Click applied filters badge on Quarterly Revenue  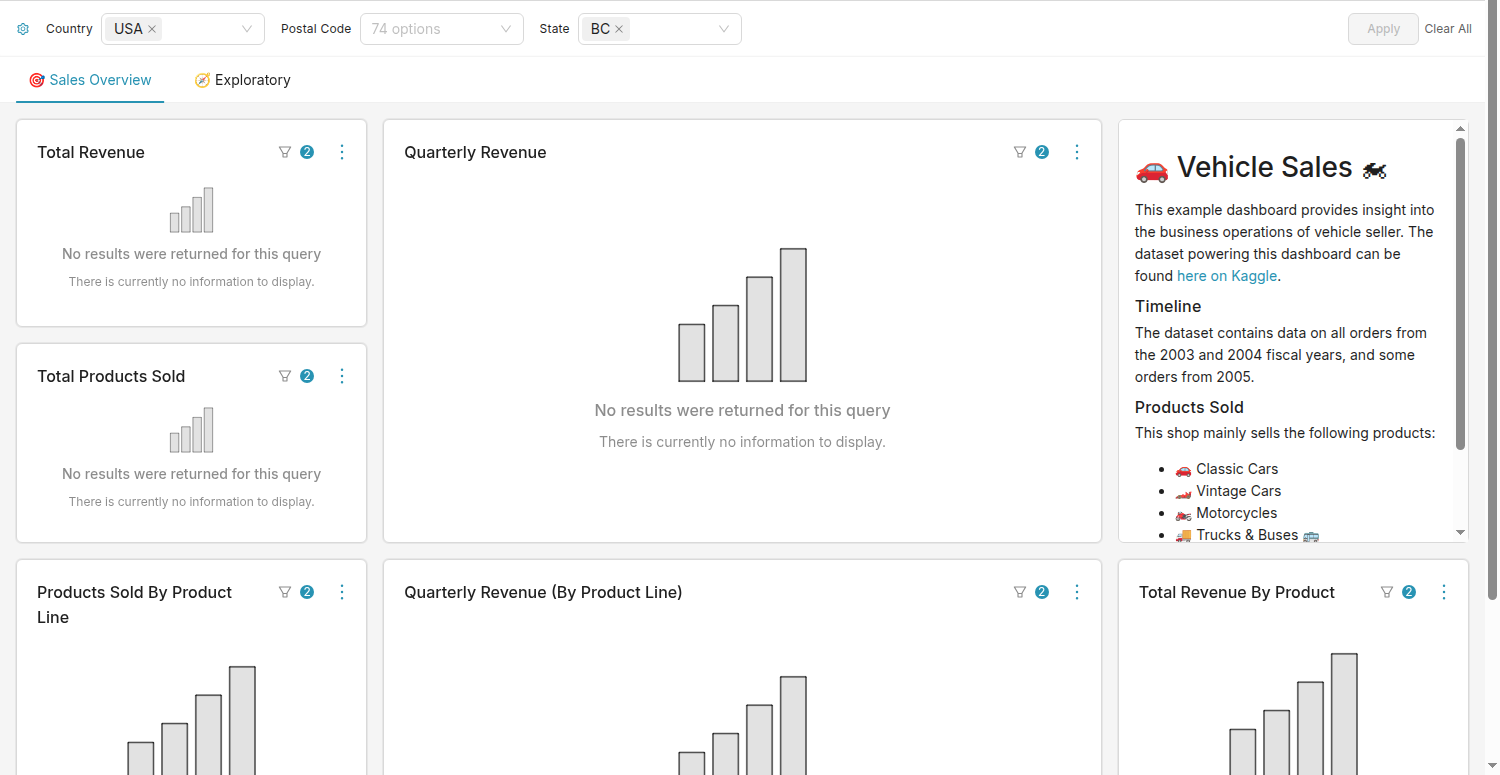click(1042, 152)
